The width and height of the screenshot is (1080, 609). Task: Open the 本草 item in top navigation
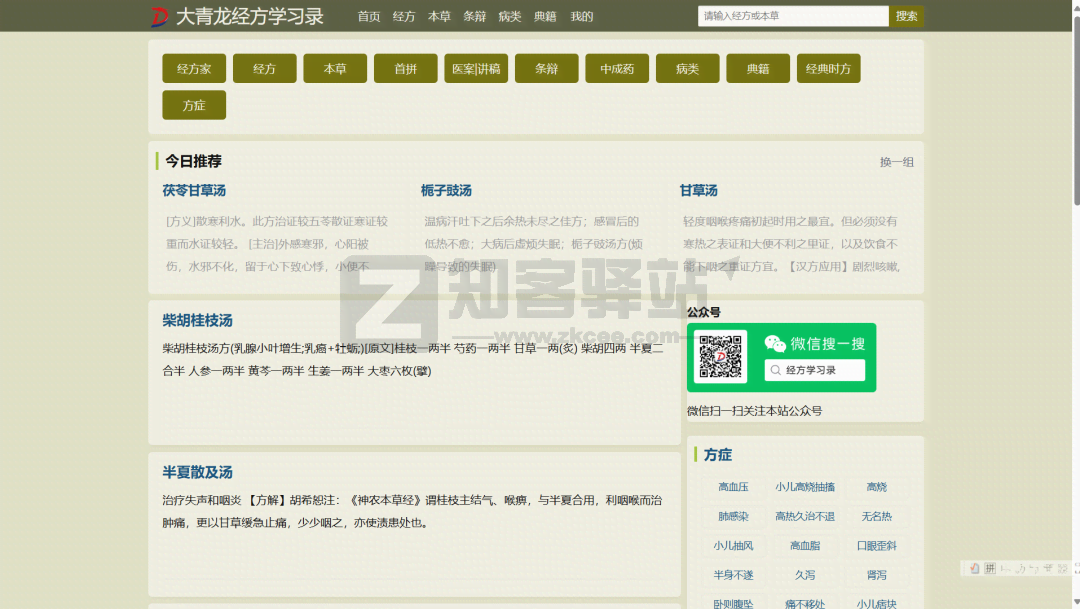[x=439, y=16]
